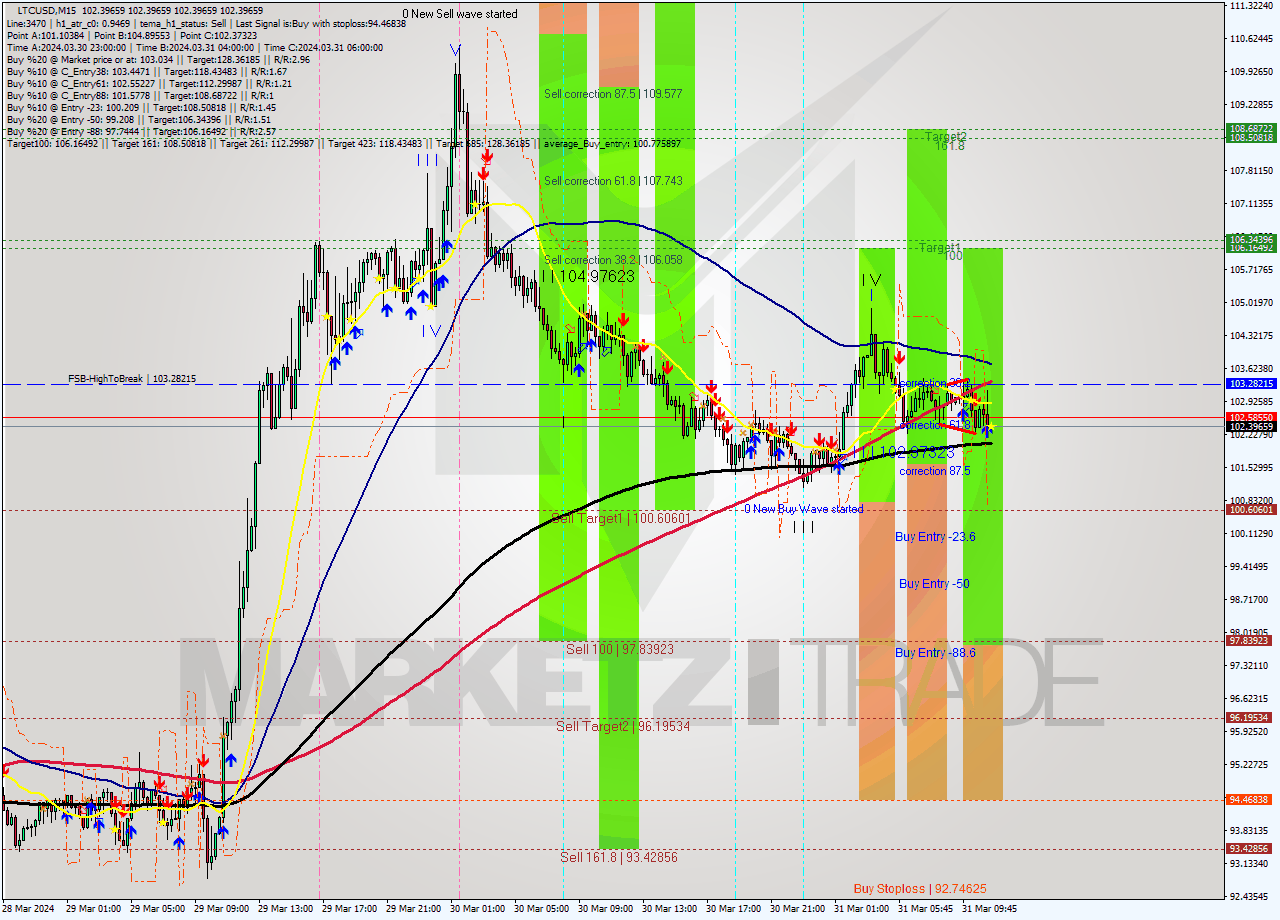
Task: Click the '31 Mar 09:45' time axis label
Action: click(988, 909)
